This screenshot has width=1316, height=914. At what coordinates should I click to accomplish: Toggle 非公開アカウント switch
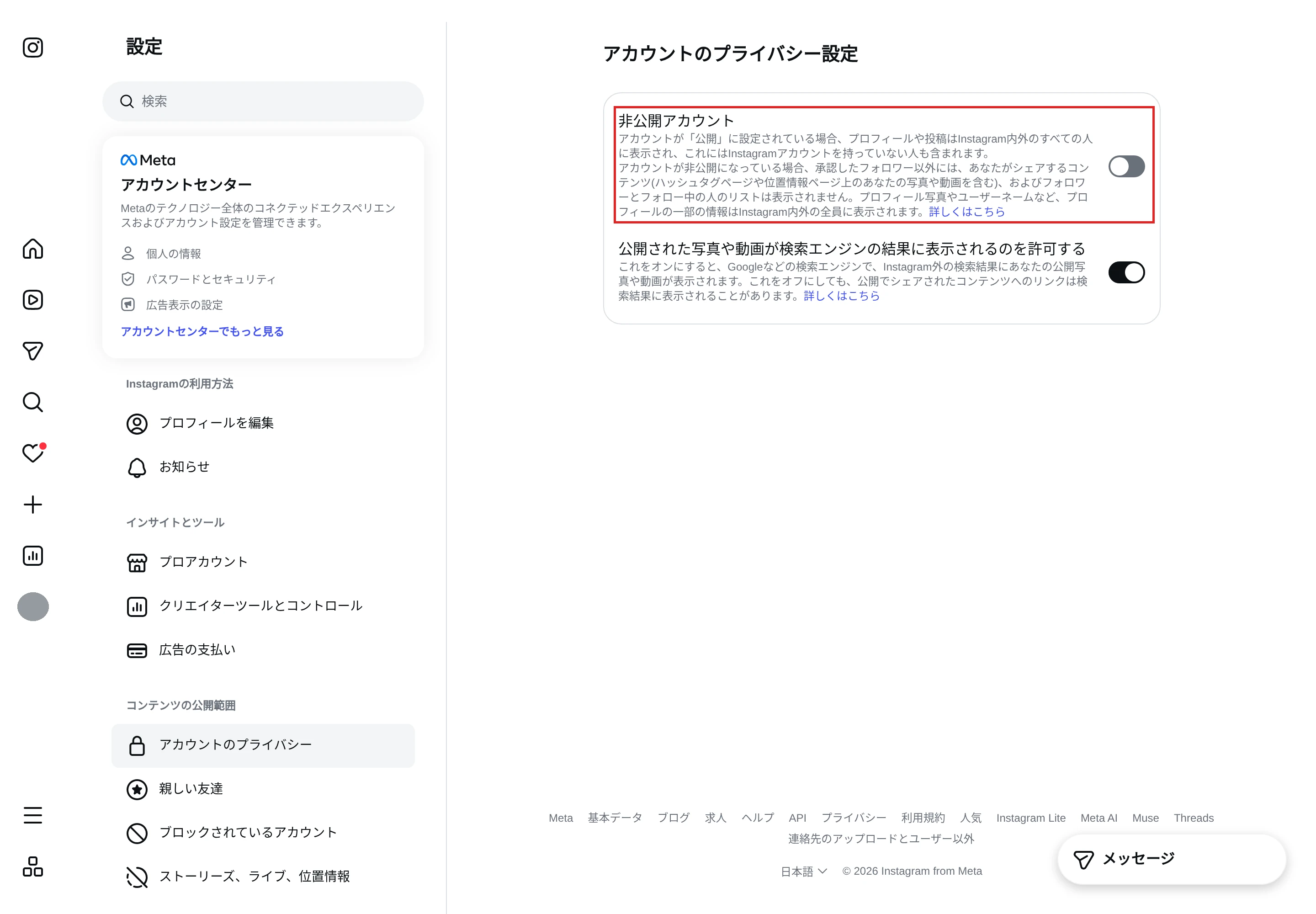1126,167
